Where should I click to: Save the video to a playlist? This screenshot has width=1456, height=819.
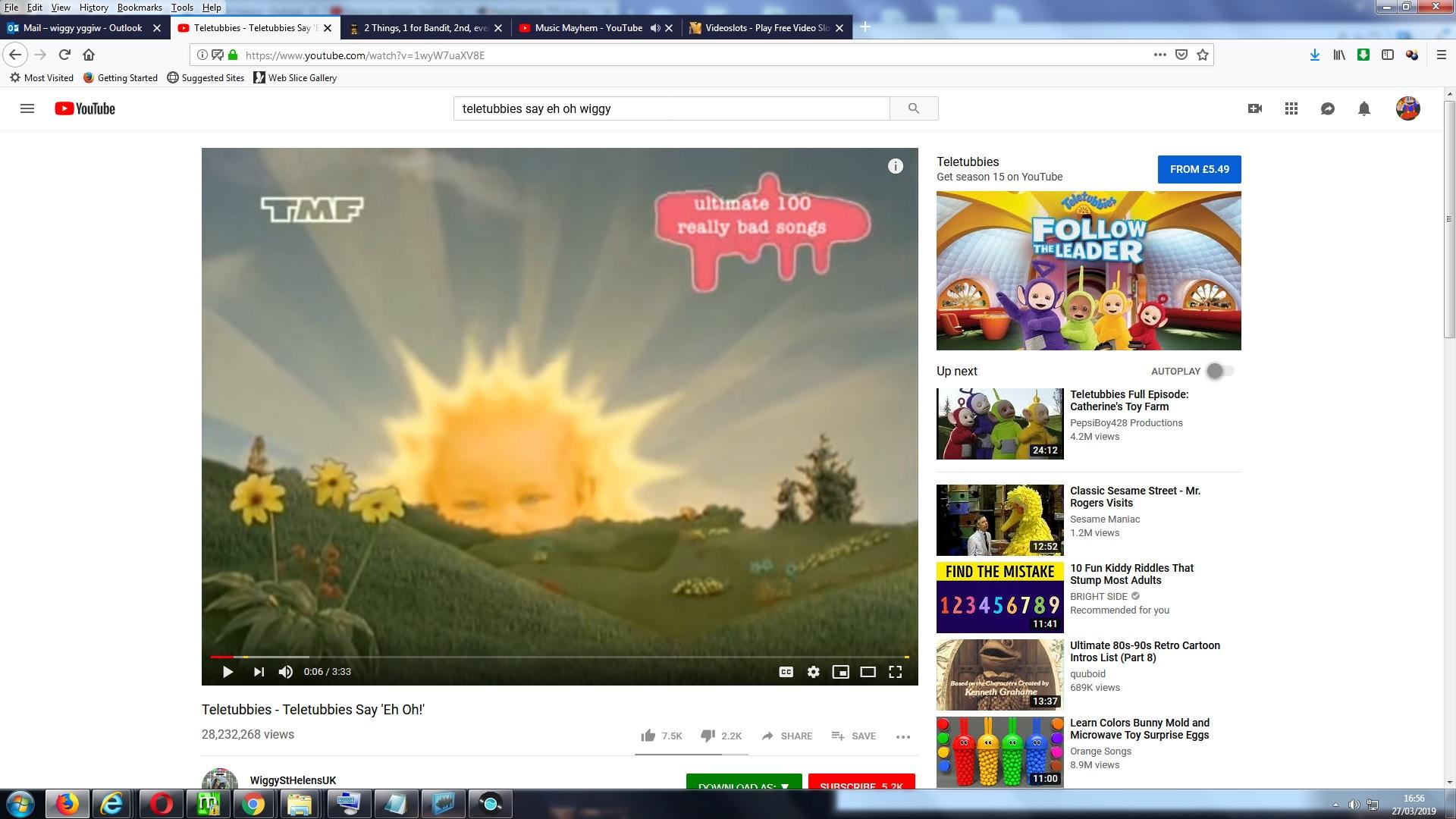(854, 736)
